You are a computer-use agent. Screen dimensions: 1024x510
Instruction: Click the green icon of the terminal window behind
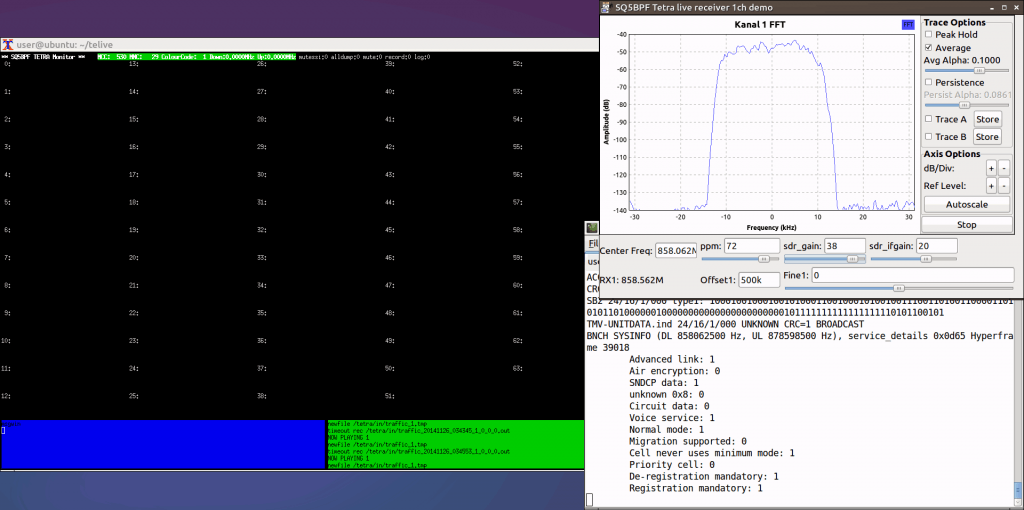592,228
